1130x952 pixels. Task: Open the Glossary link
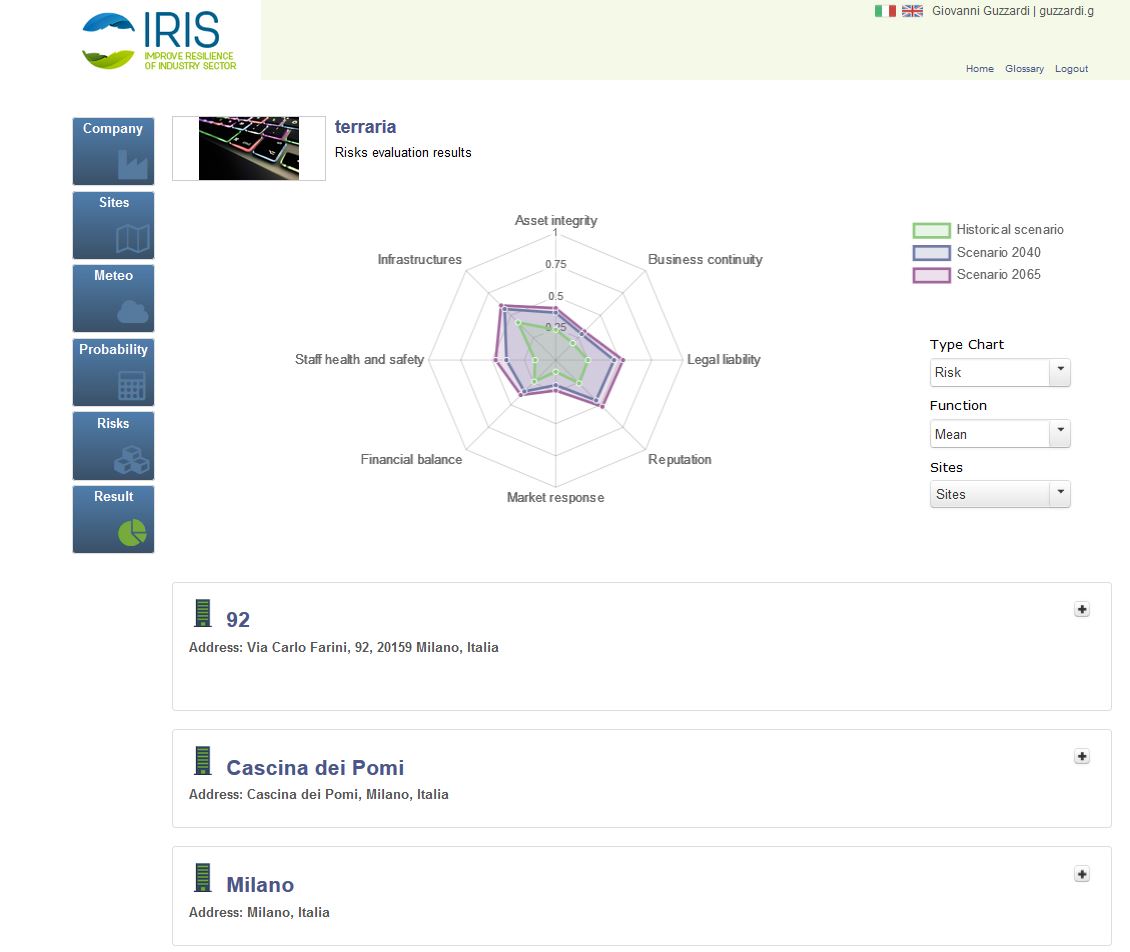[x=1024, y=68]
